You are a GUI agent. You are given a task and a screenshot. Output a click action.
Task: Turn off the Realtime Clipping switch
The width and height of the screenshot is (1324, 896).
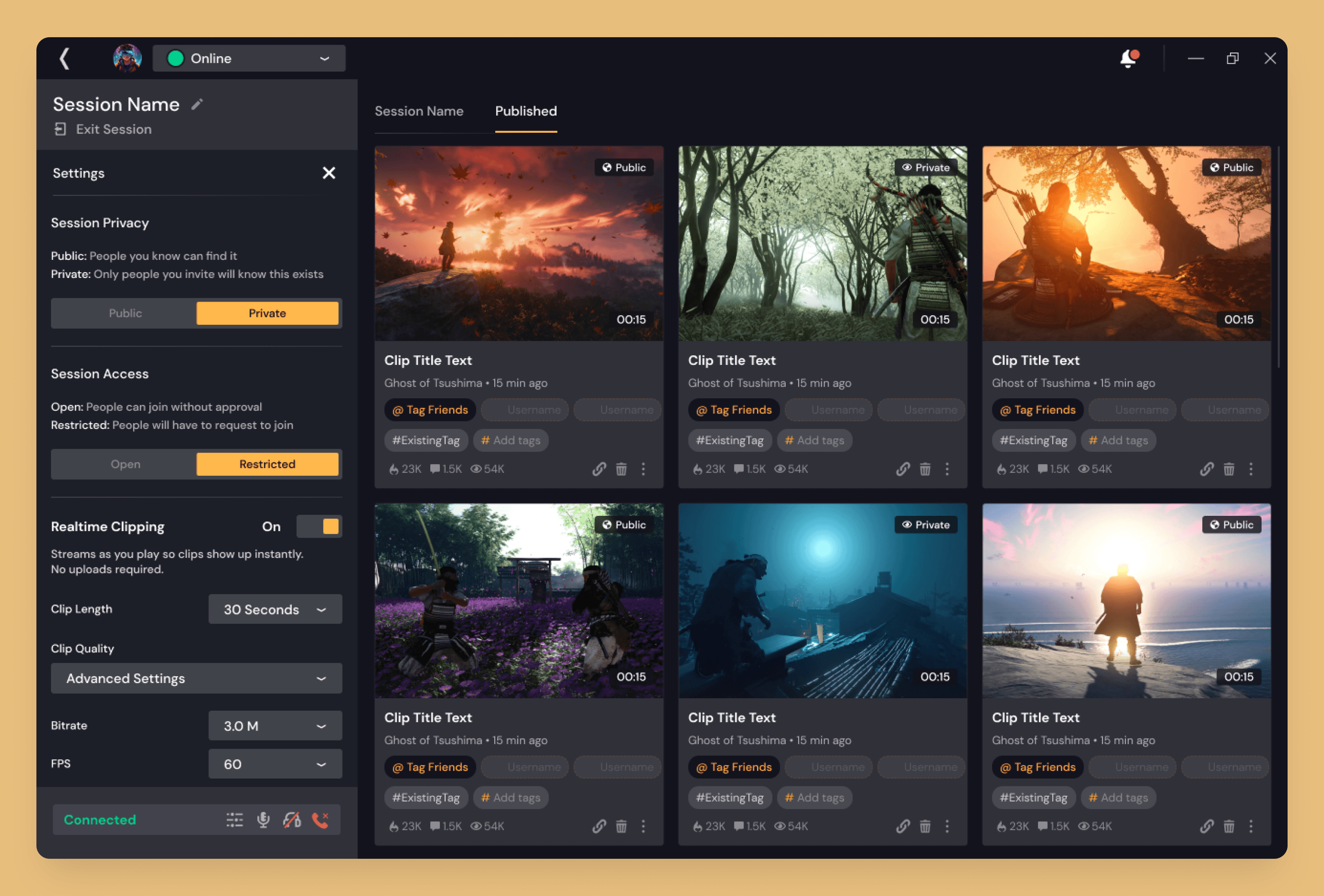tap(319, 526)
